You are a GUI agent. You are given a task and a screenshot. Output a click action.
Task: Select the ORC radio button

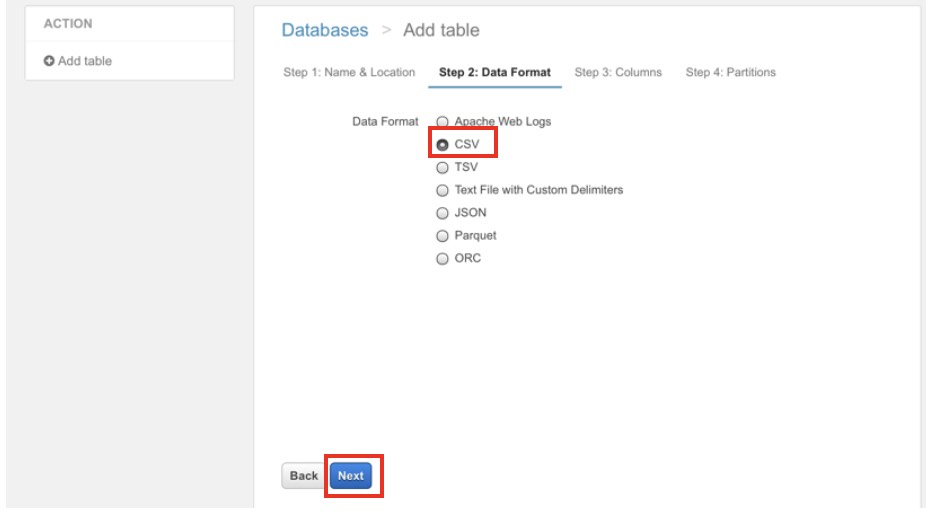[442, 259]
